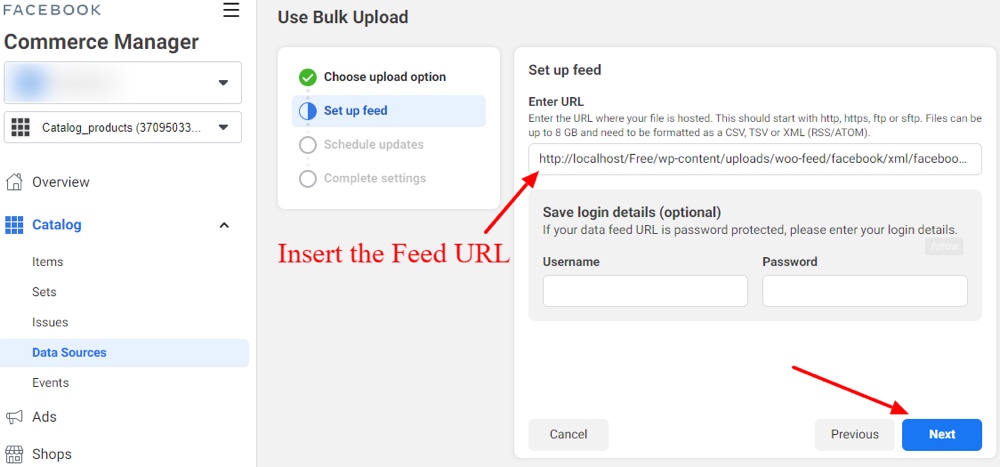Open Items in the Catalog menu

point(47,262)
